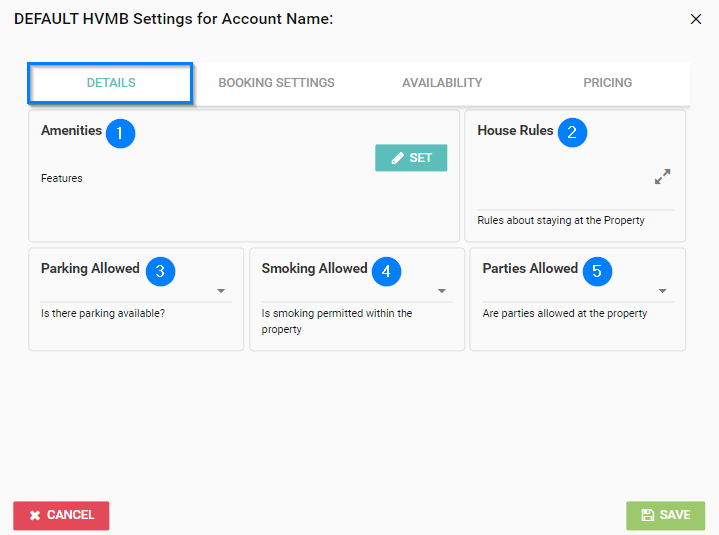Save the default HVMB settings
Image resolution: width=719 pixels, height=535 pixels.
tap(665, 515)
